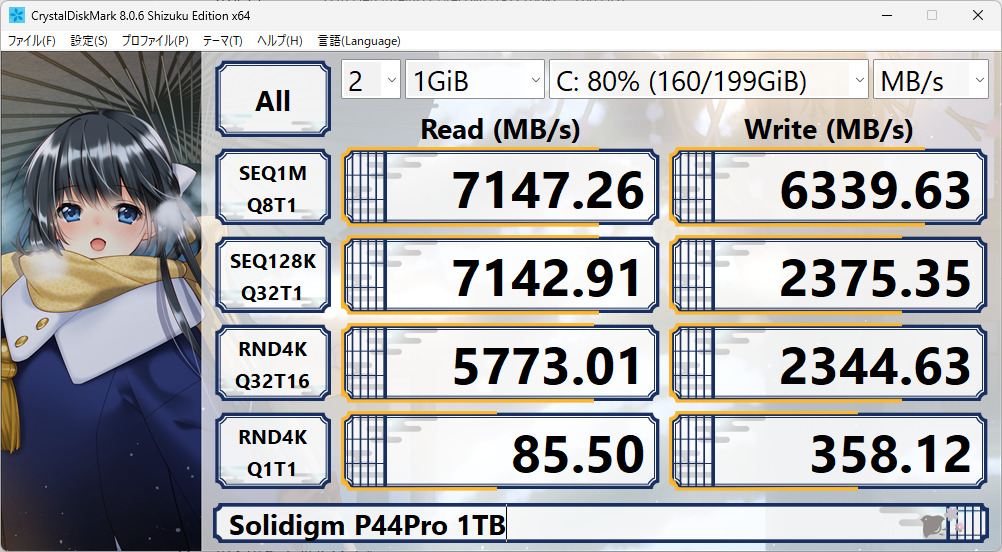This screenshot has height=552, width=1002.
Task: Expand the 1GiB test size dropdown
Action: 474,81
